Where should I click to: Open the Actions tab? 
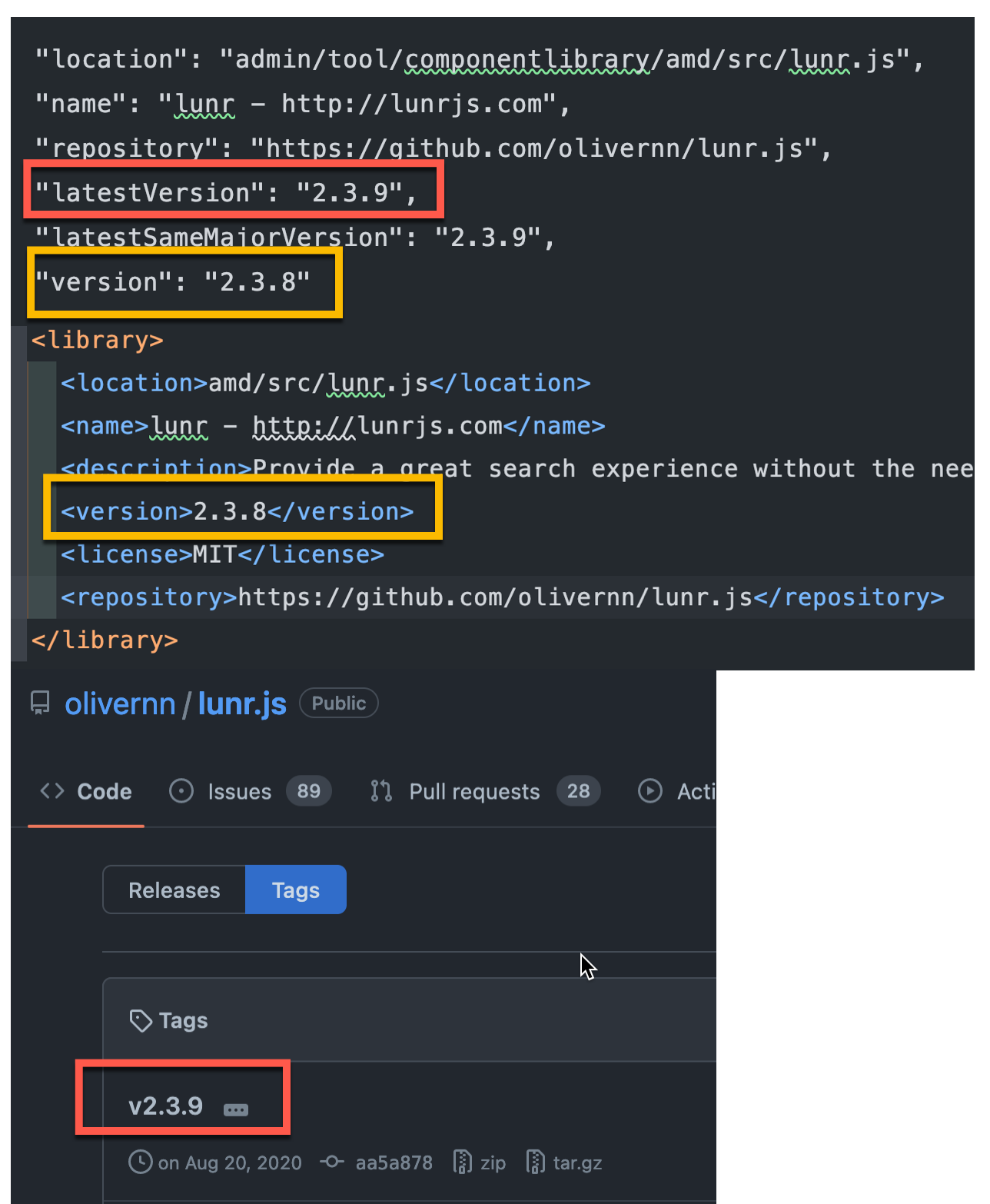[676, 791]
